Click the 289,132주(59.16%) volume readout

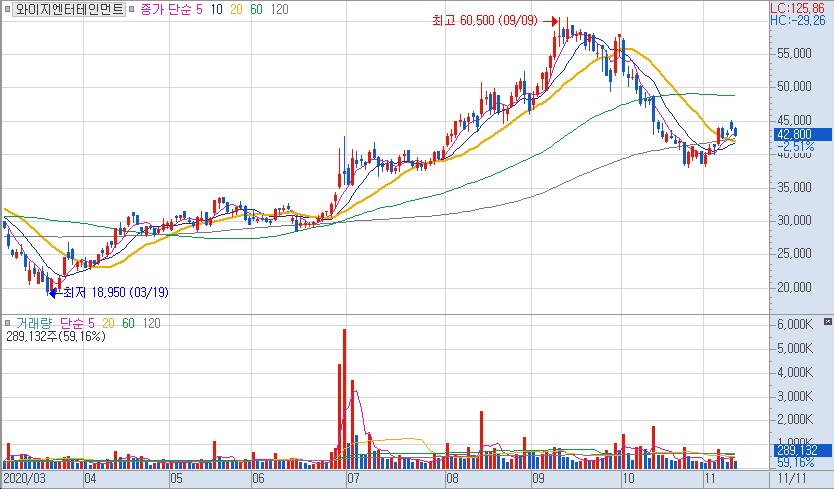click(55, 336)
